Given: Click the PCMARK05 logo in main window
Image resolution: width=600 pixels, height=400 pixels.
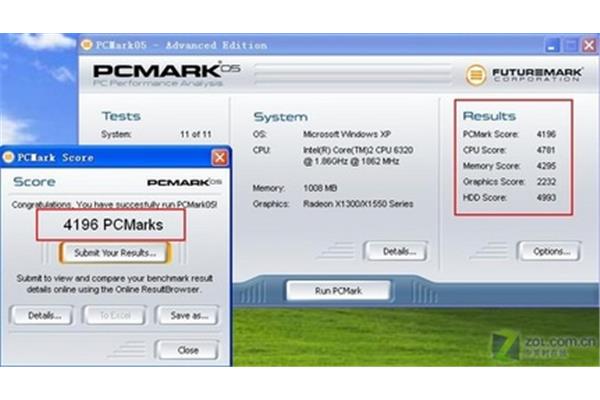Looking at the screenshot, I should click(x=166, y=73).
